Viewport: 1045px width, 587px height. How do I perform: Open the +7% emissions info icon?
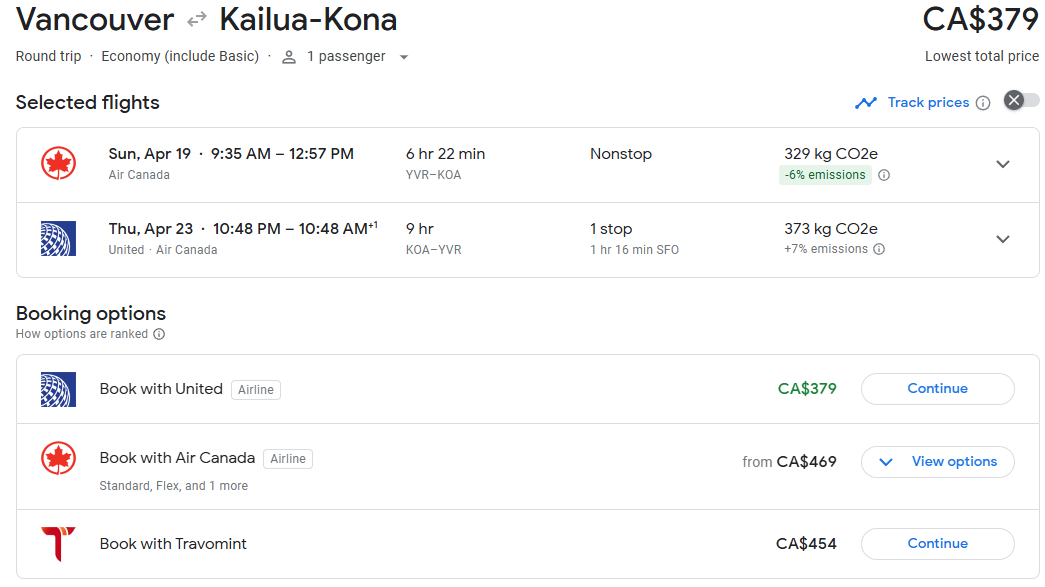click(x=879, y=250)
